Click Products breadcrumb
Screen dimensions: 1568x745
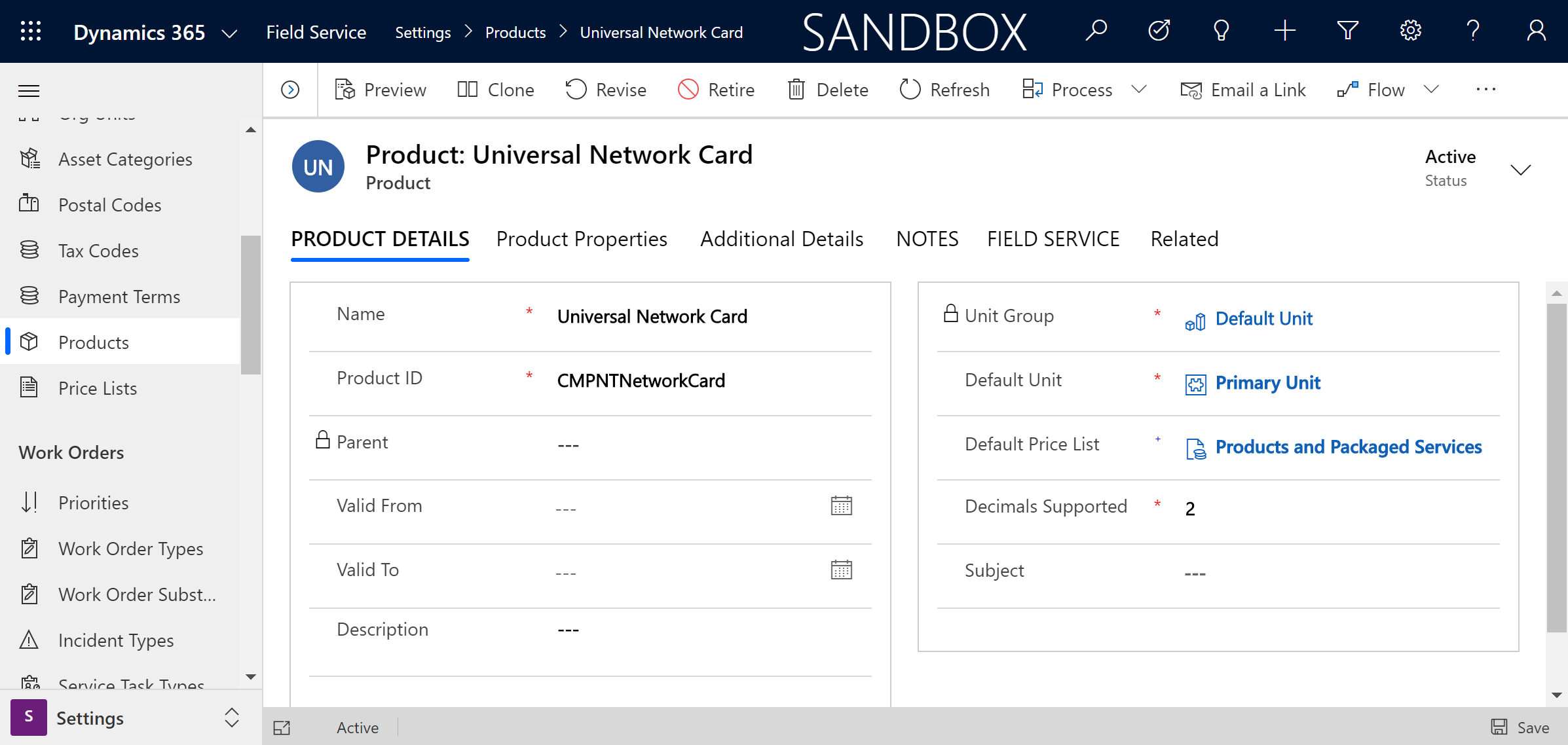515,33
